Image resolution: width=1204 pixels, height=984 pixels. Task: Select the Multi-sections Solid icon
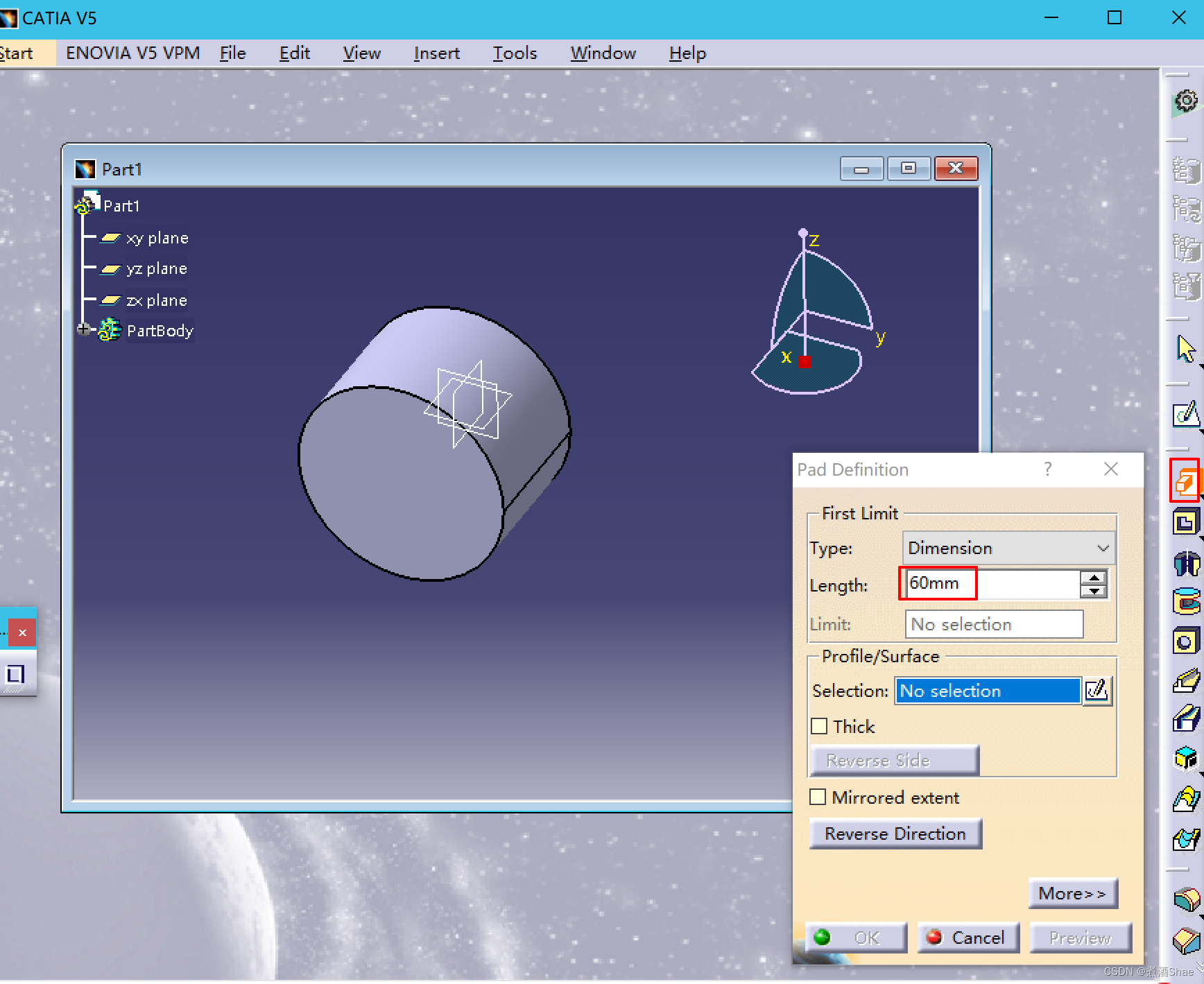tap(1186, 800)
